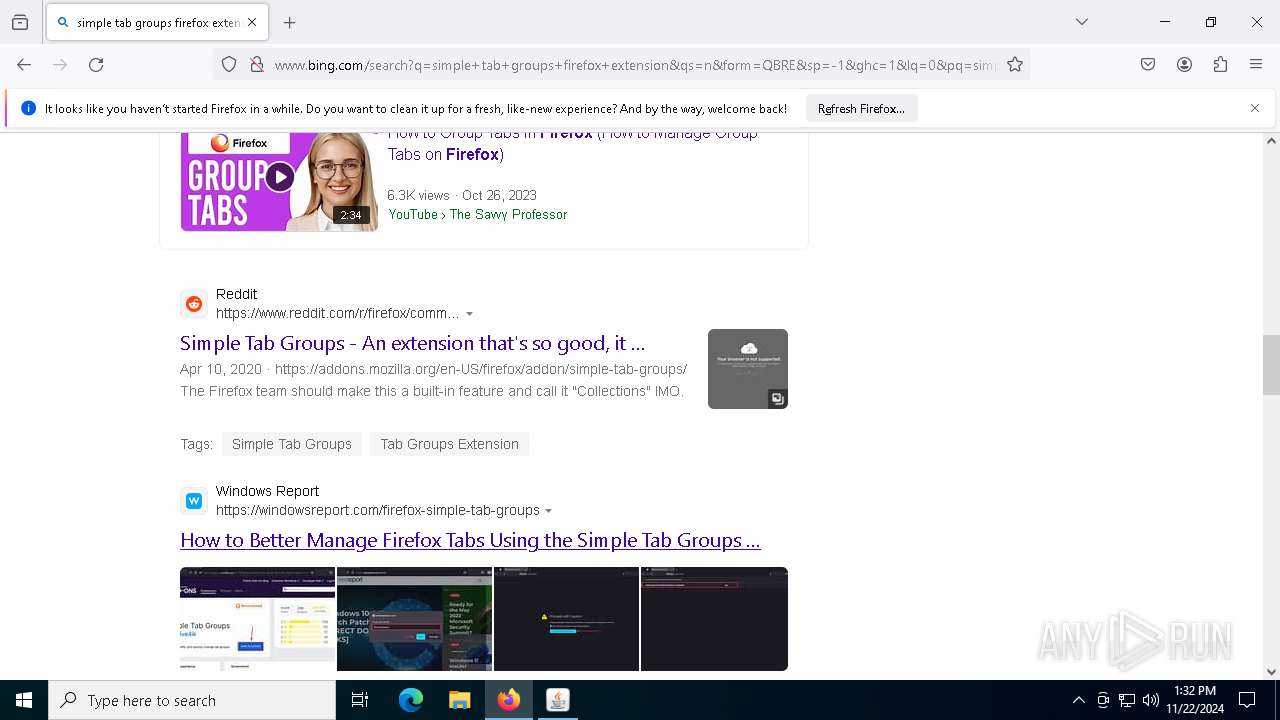This screenshot has width=1280, height=720.
Task: Open Save to Pocket
Action: coord(1148,65)
